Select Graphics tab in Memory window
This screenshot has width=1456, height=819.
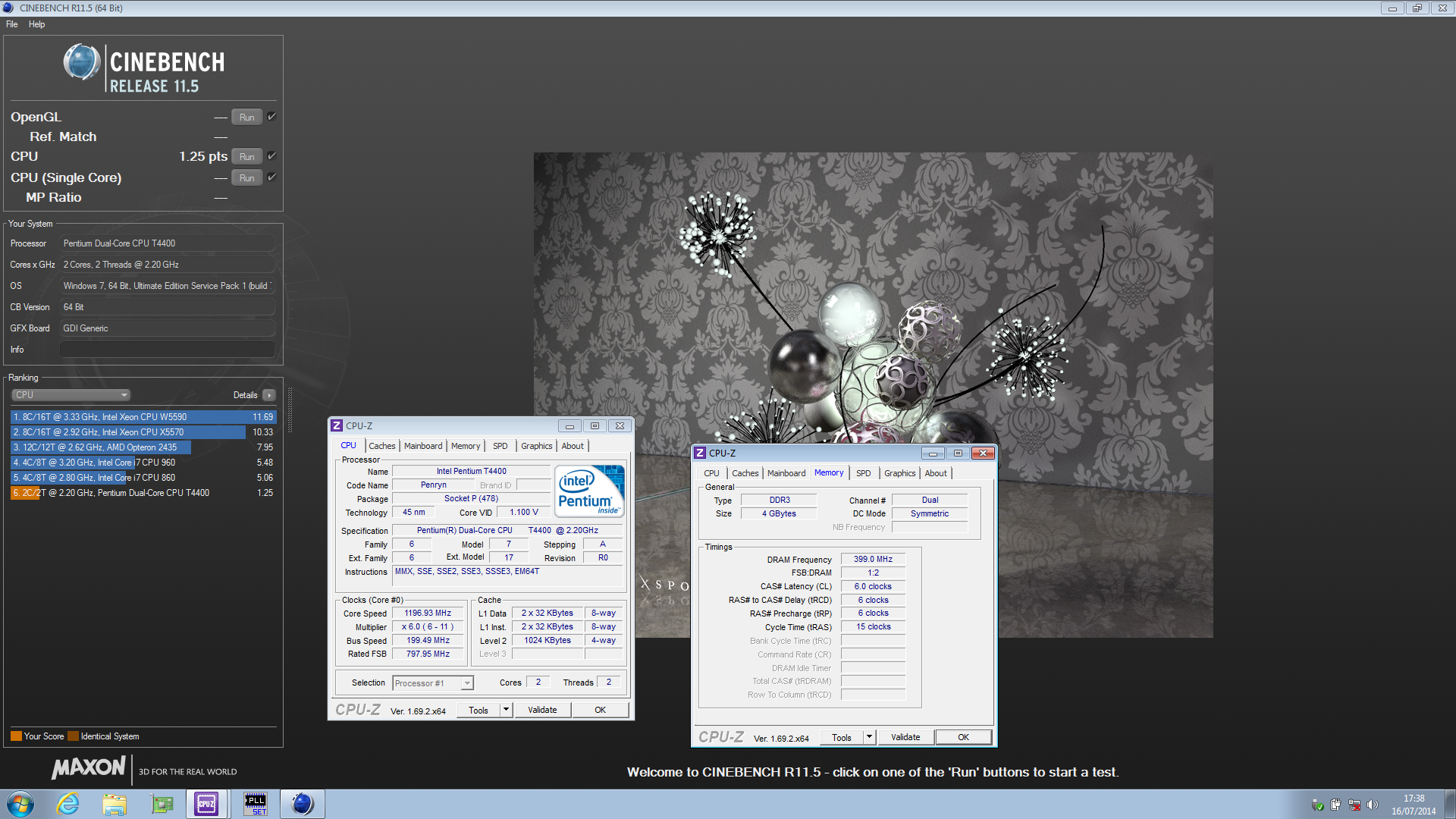point(900,473)
